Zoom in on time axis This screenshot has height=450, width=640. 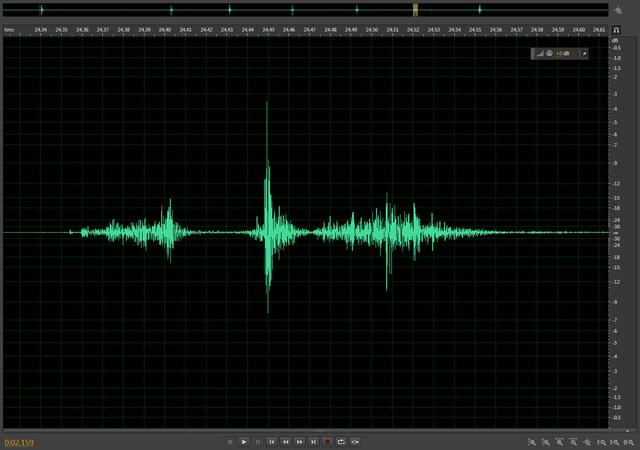tap(560, 442)
